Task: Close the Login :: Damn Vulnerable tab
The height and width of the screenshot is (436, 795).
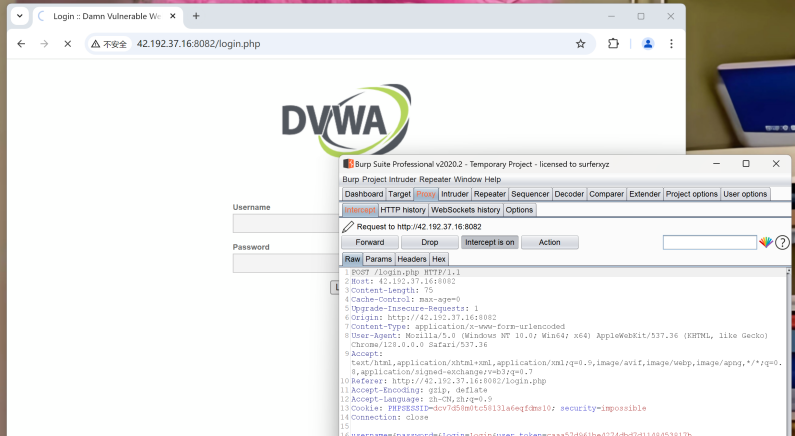Action: 172,16
